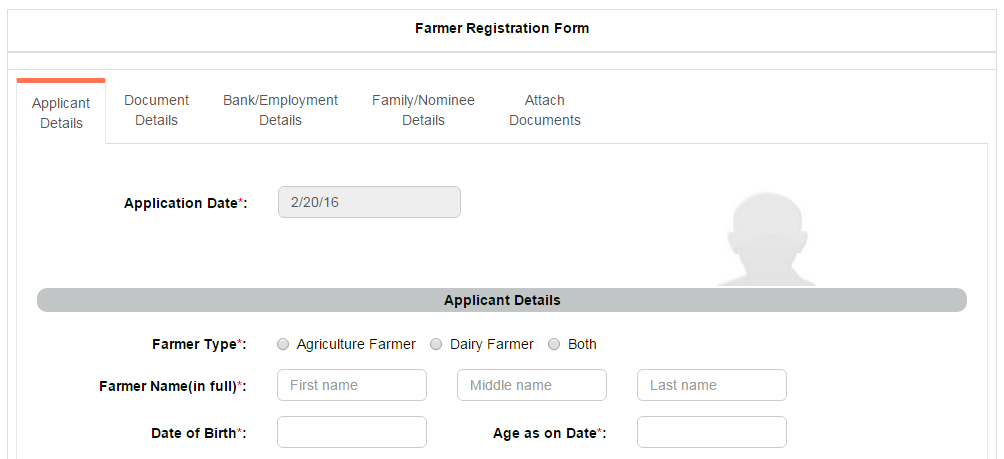This screenshot has width=1004, height=459.
Task: Choose the Dairy Farmer radio option
Action: (436, 344)
